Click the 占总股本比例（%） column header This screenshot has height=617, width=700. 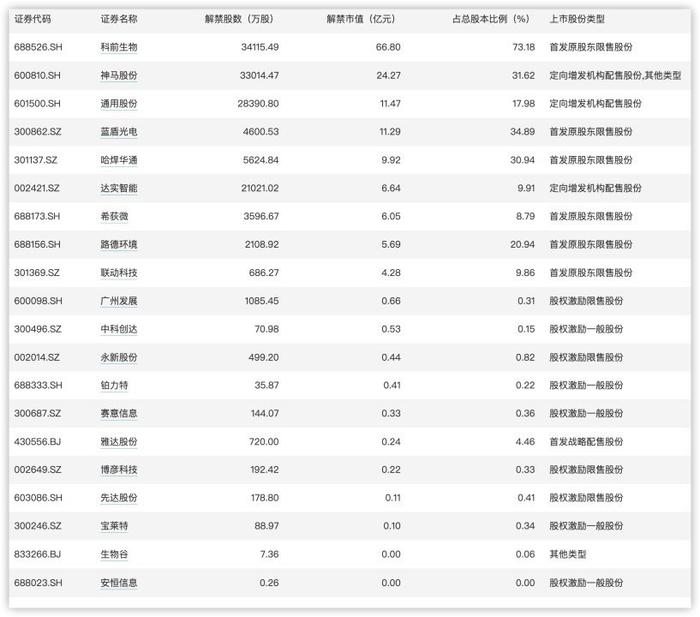491,19
